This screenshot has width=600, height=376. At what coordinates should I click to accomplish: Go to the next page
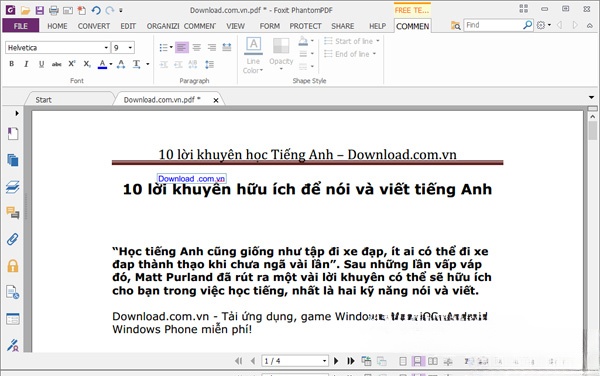point(336,361)
